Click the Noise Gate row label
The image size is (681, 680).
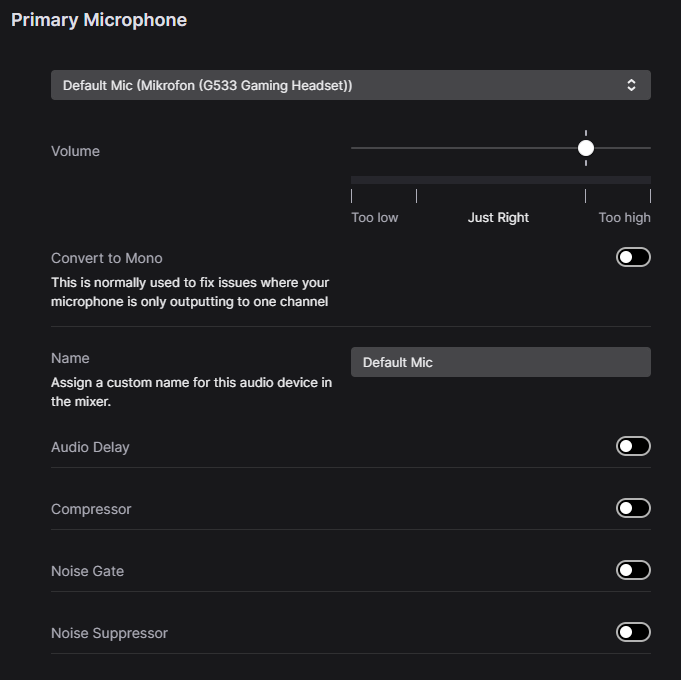(87, 571)
